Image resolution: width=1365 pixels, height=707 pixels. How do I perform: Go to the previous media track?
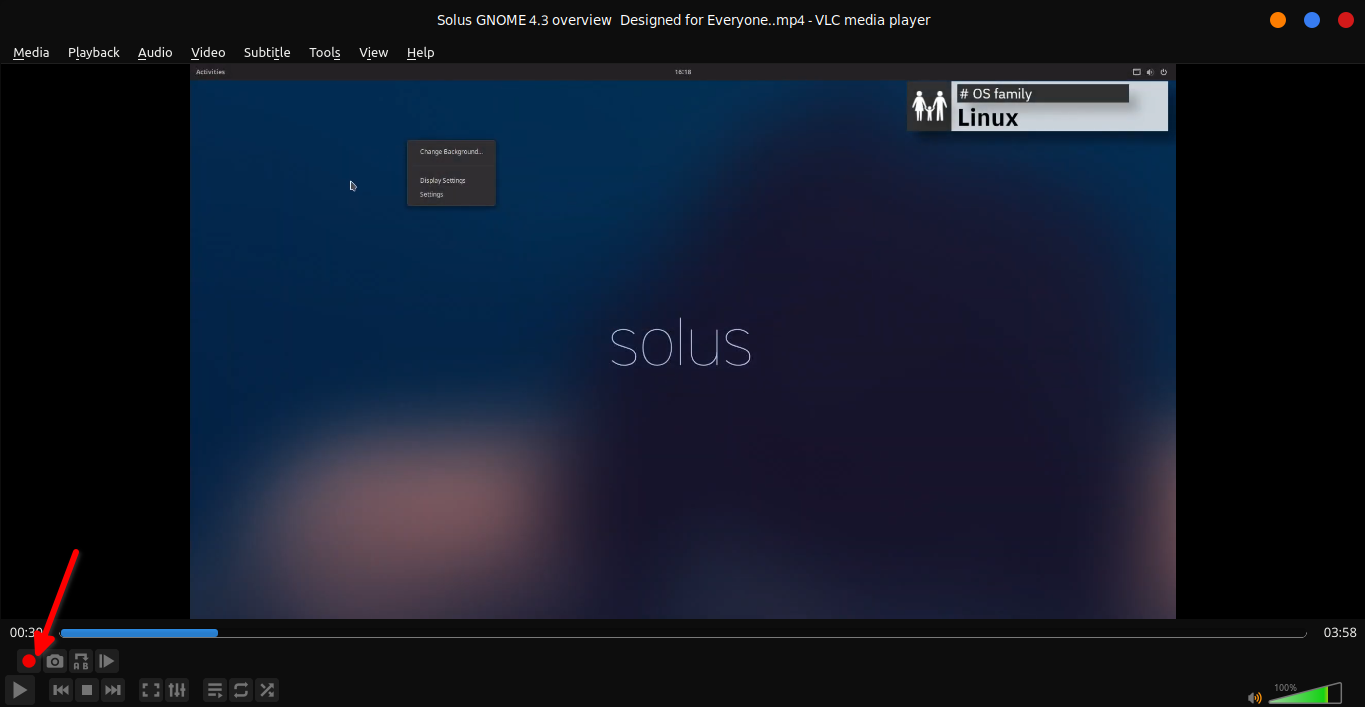[61, 690]
